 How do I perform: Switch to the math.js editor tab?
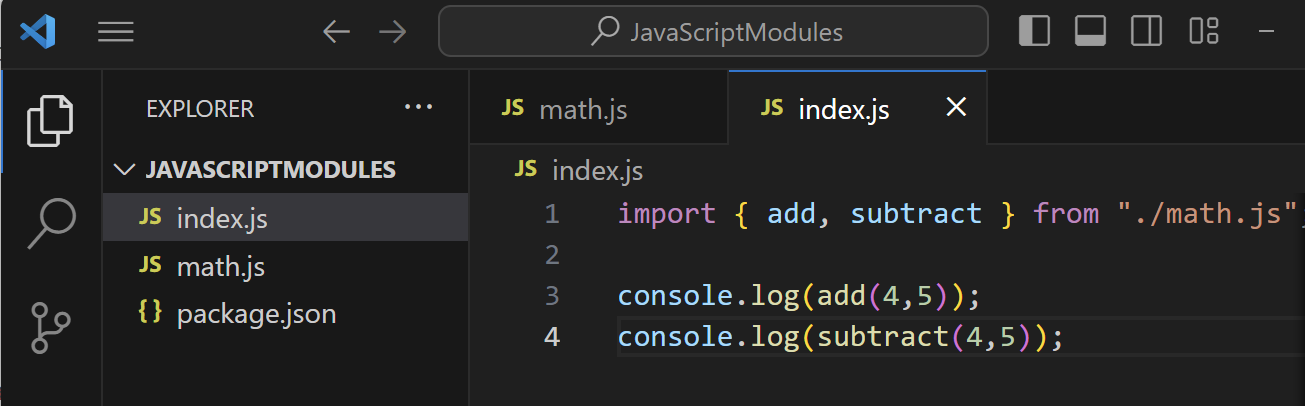tap(599, 108)
